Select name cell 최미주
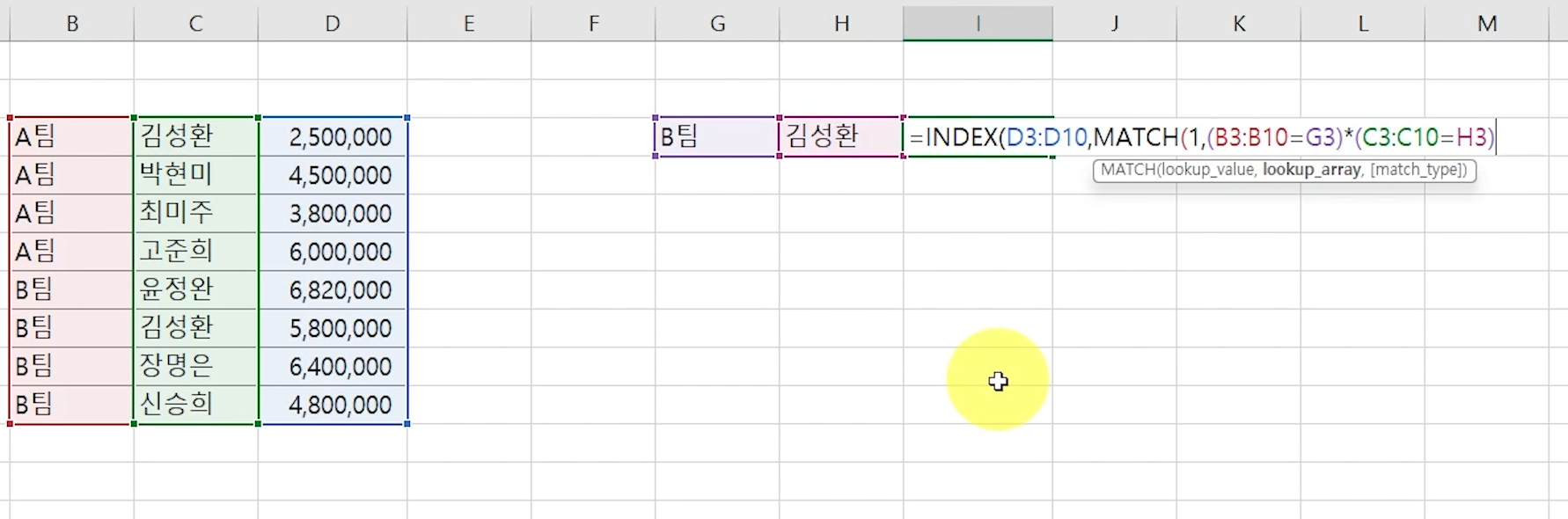The image size is (1568, 519). [196, 213]
